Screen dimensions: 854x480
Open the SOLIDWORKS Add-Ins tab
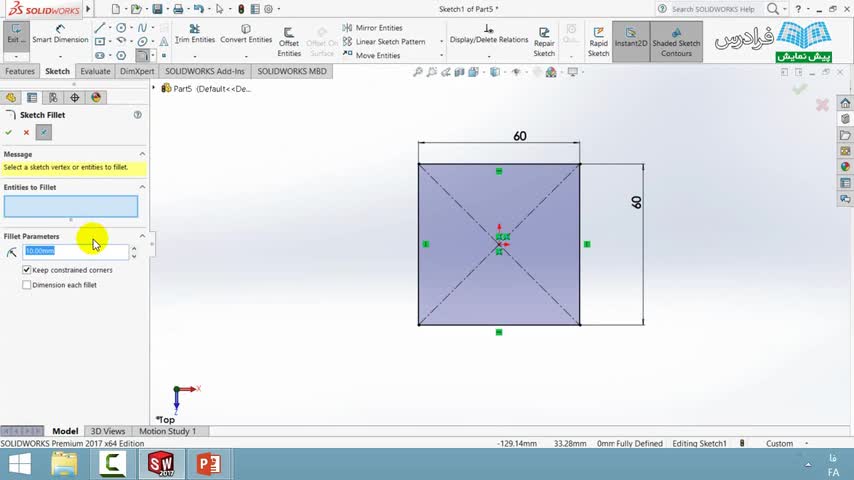(205, 71)
